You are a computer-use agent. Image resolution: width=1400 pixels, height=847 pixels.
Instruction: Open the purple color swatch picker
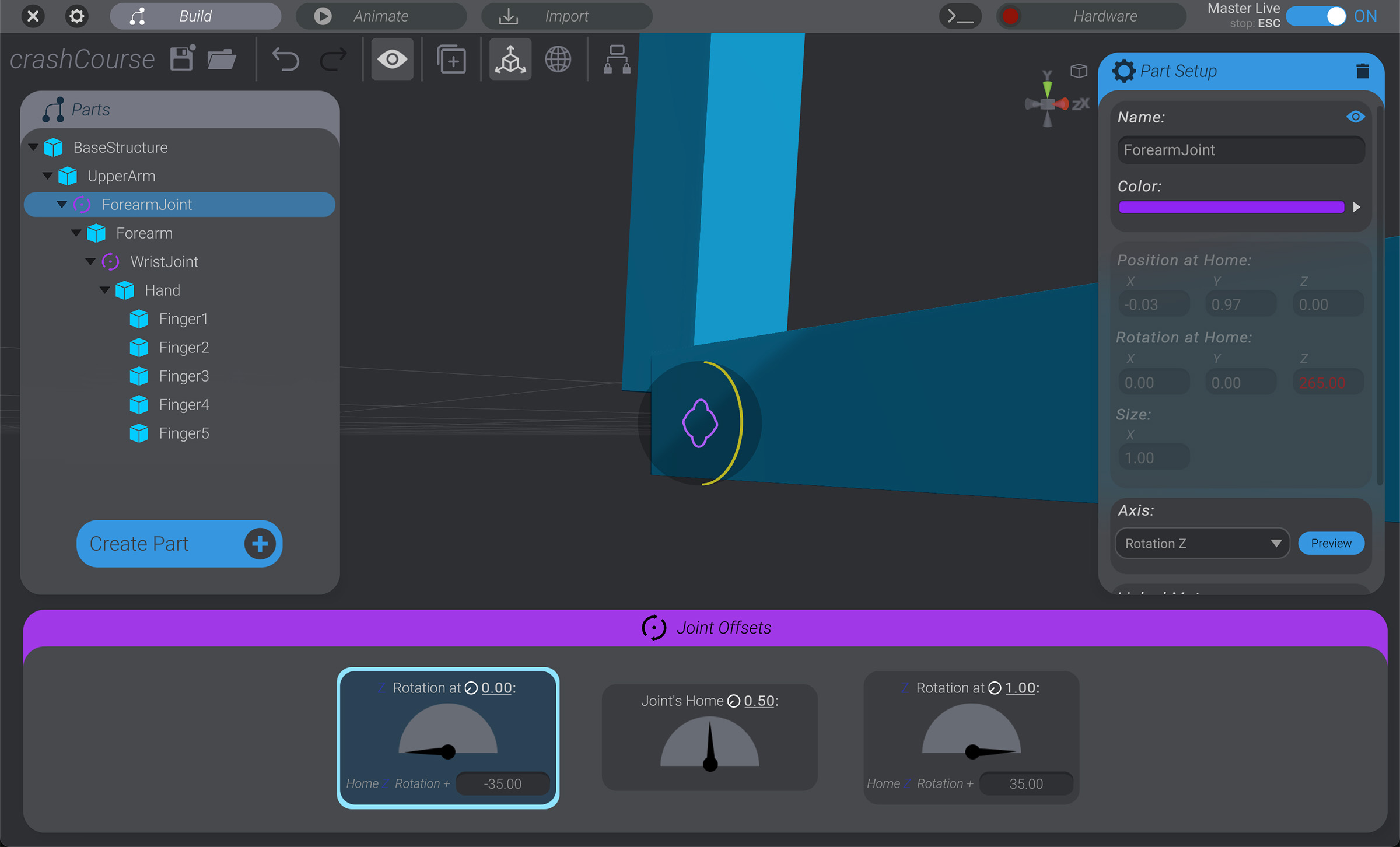pos(1231,206)
